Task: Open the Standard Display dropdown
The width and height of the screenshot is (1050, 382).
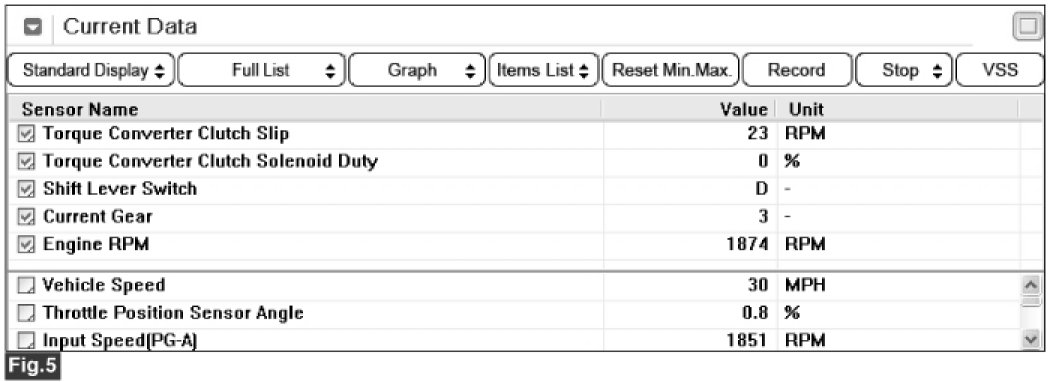Action: [x=92, y=70]
